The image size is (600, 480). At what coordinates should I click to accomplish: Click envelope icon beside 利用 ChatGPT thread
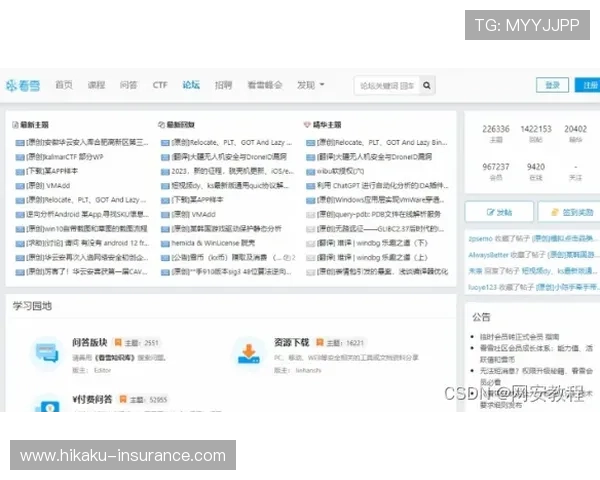(310, 186)
